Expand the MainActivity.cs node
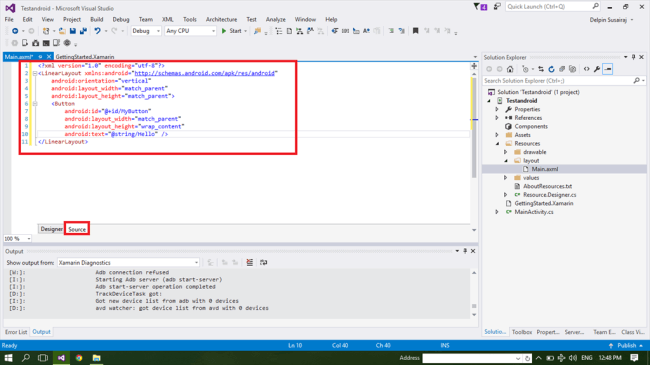The width and height of the screenshot is (650, 365). click(x=497, y=212)
